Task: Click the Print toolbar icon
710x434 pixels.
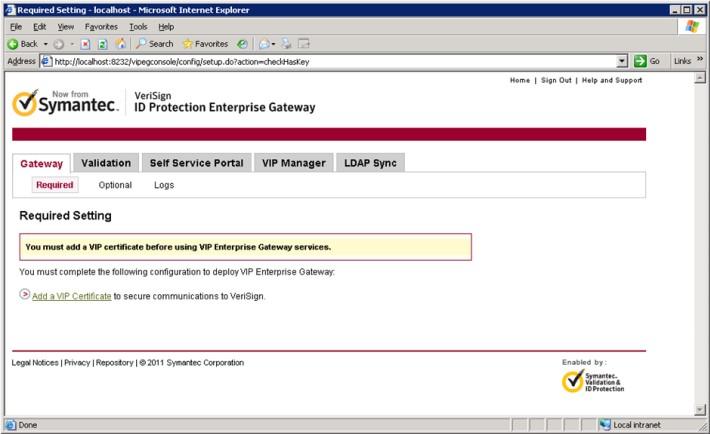Action: coord(286,44)
